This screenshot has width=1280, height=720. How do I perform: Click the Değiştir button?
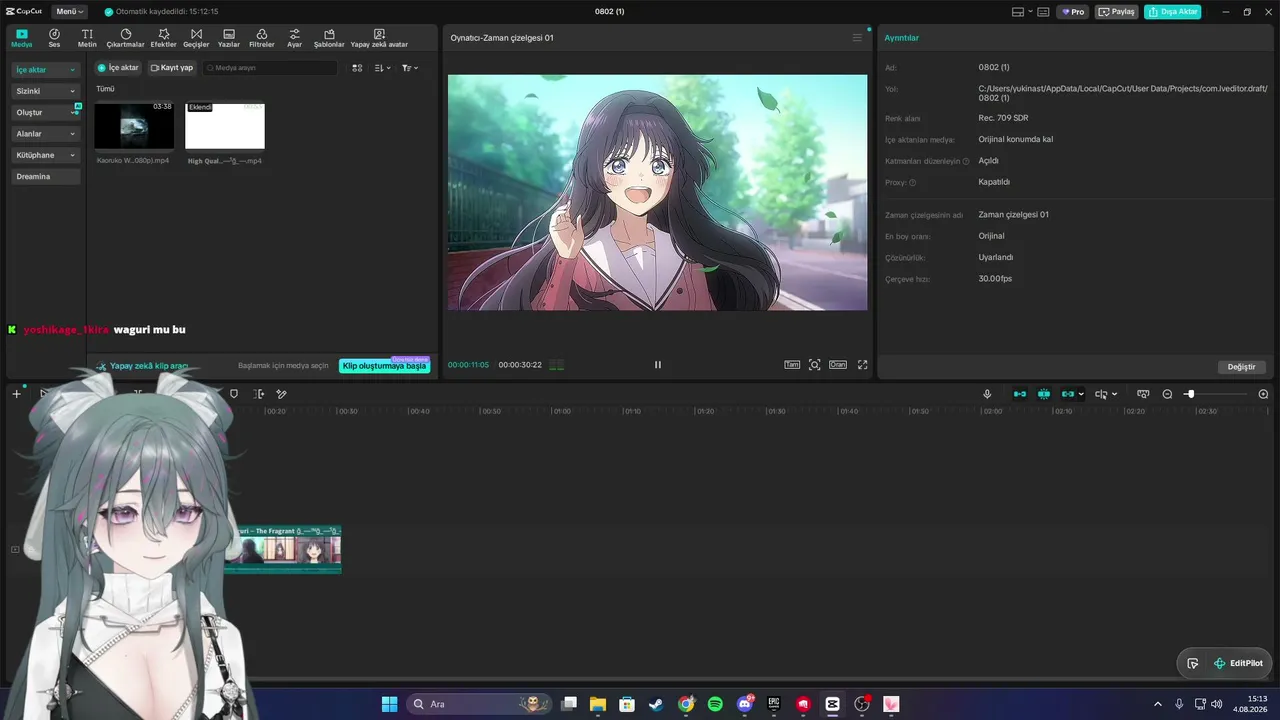coord(1242,367)
